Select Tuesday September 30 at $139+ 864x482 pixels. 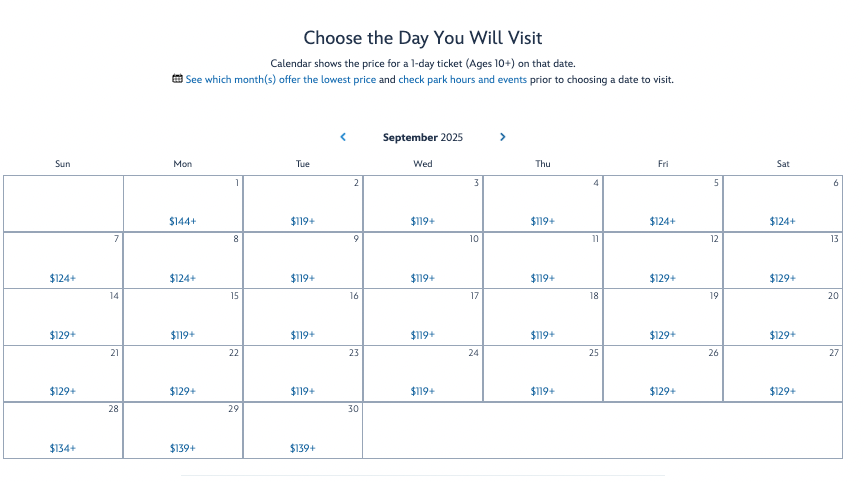coord(303,430)
